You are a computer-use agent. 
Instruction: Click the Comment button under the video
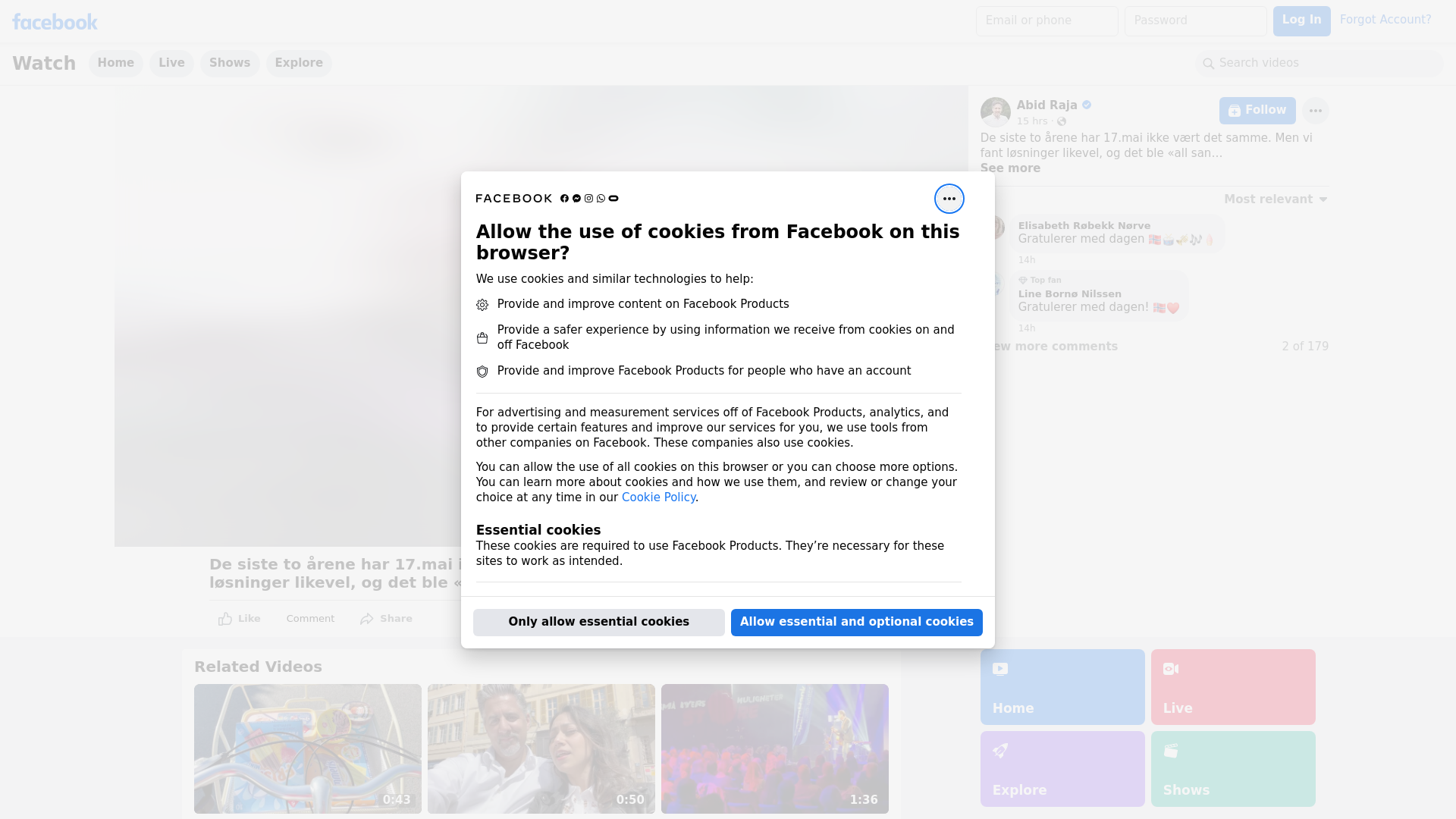tap(310, 619)
